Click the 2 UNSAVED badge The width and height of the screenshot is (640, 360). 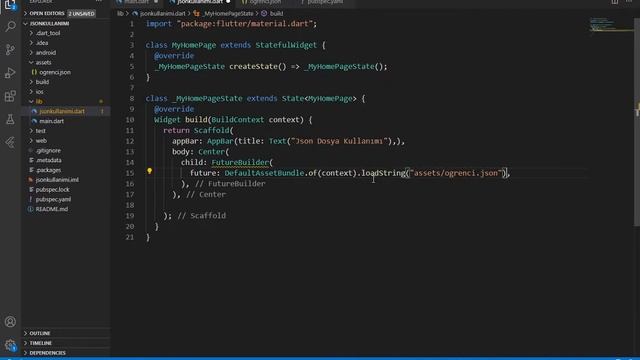[81, 13]
